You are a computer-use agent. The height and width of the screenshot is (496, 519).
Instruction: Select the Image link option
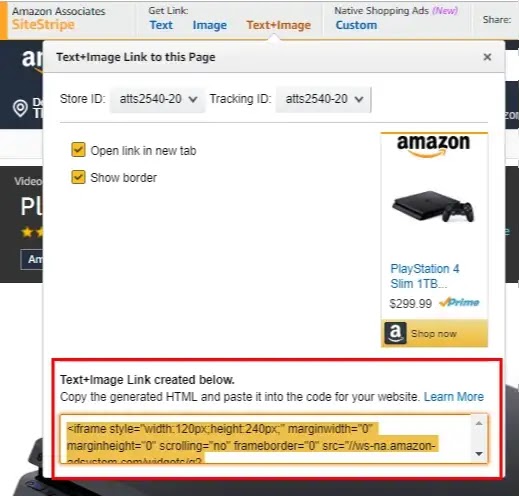click(210, 25)
